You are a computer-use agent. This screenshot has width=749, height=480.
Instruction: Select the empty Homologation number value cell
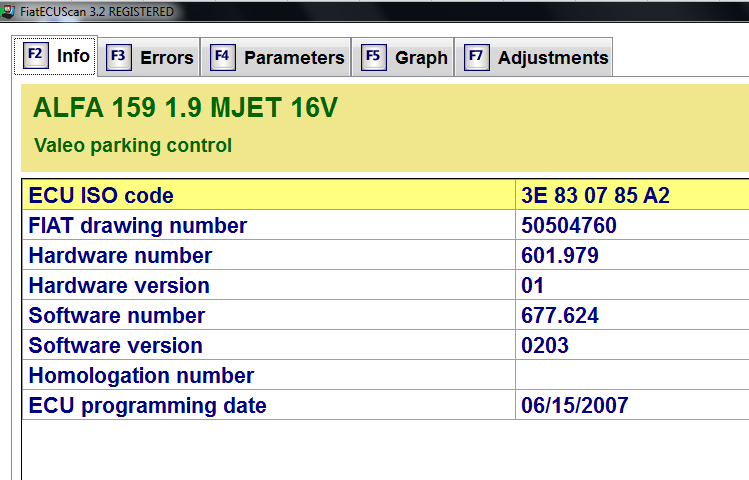[630, 375]
